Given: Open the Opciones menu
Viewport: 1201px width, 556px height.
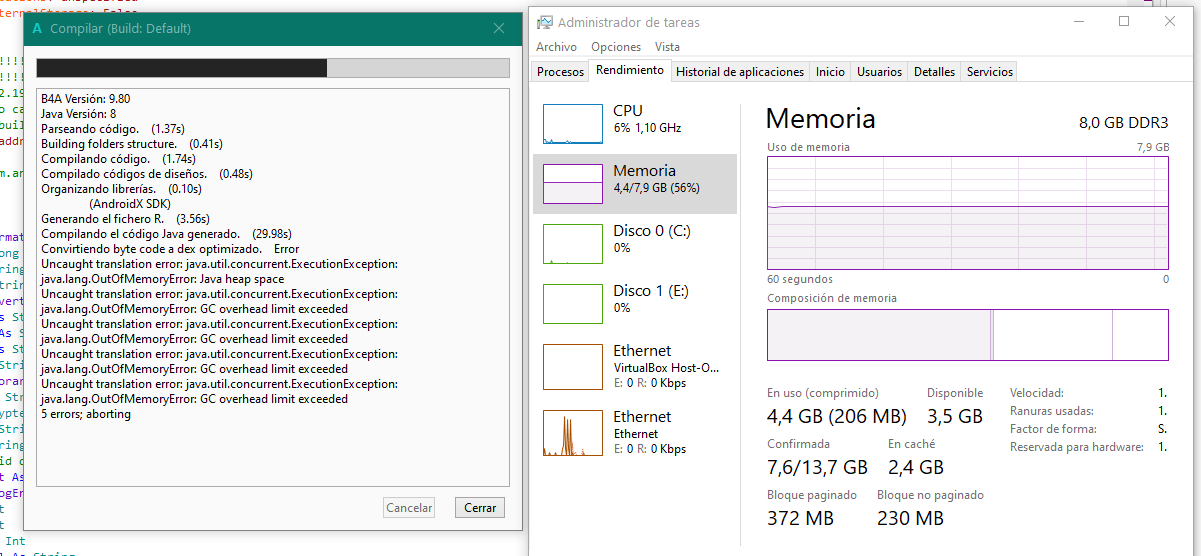Looking at the screenshot, I should (616, 47).
